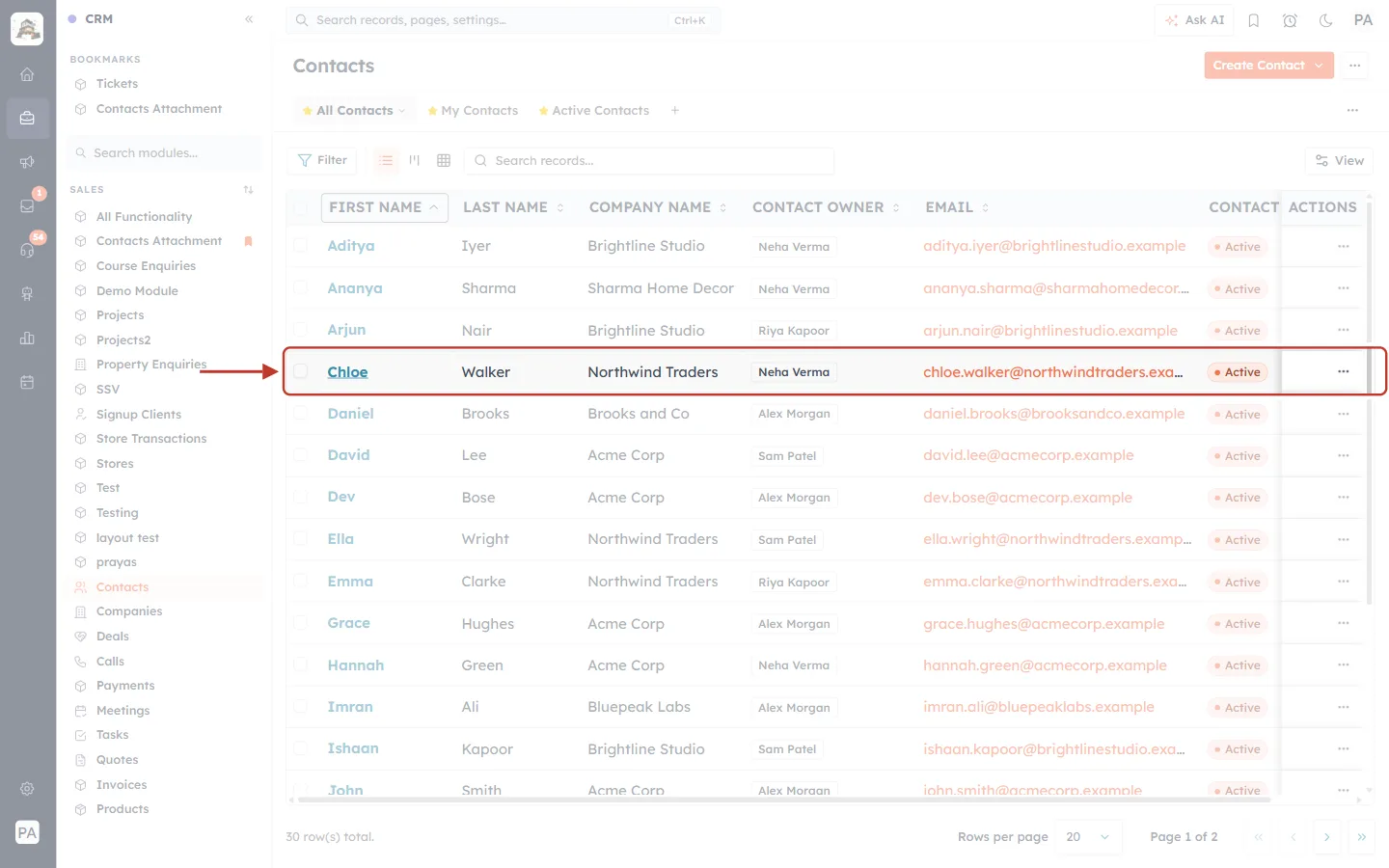Open the calendar icon in left rail
The width and height of the screenshot is (1389, 868).
[27, 382]
